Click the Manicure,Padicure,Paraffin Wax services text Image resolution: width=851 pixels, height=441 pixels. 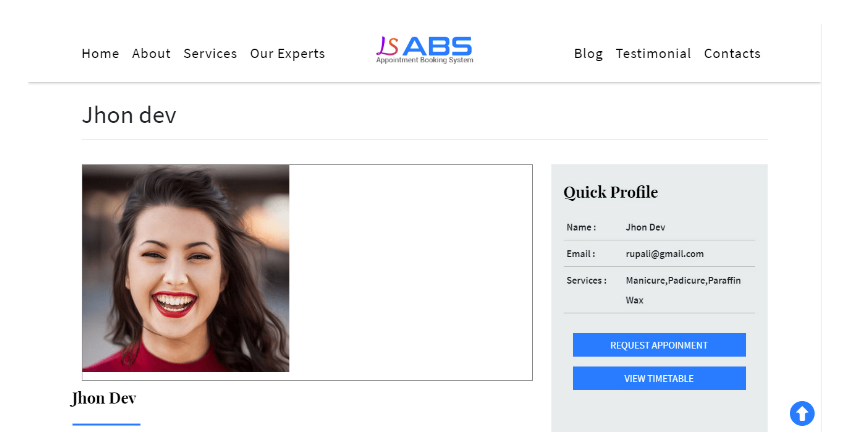pyautogui.click(x=683, y=290)
